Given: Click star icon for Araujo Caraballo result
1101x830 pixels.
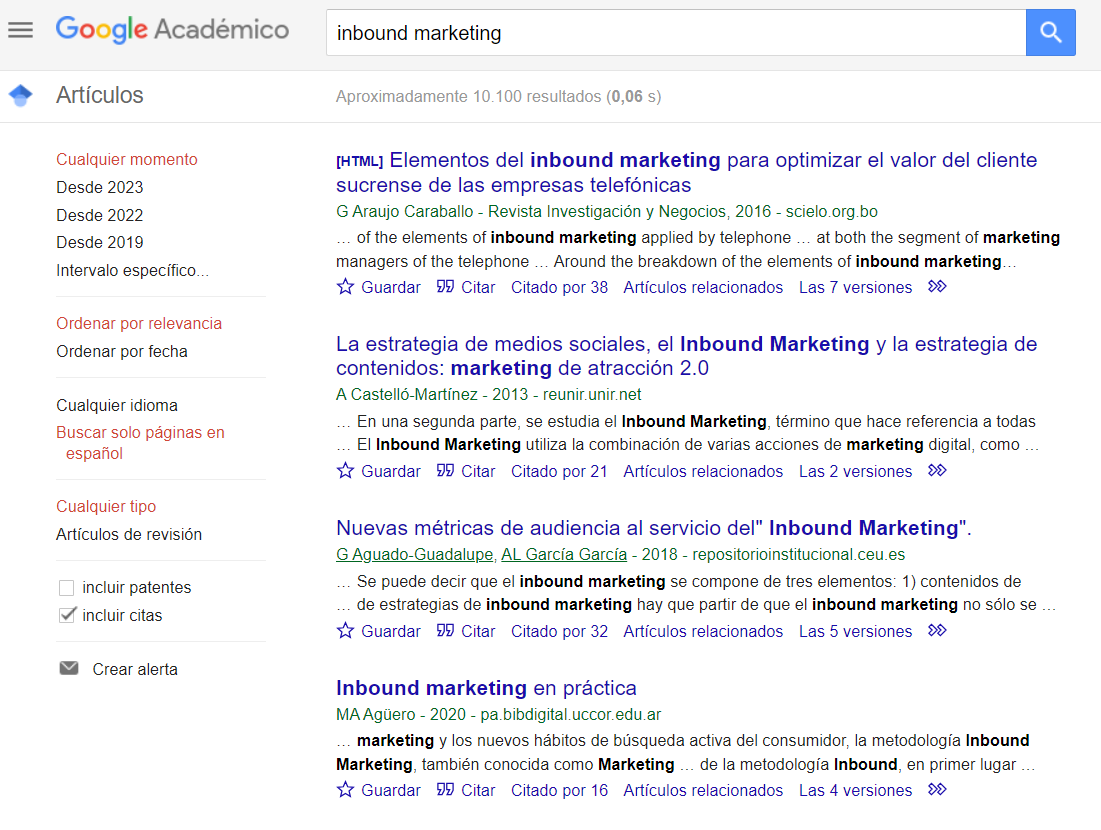Looking at the screenshot, I should click(x=345, y=286).
